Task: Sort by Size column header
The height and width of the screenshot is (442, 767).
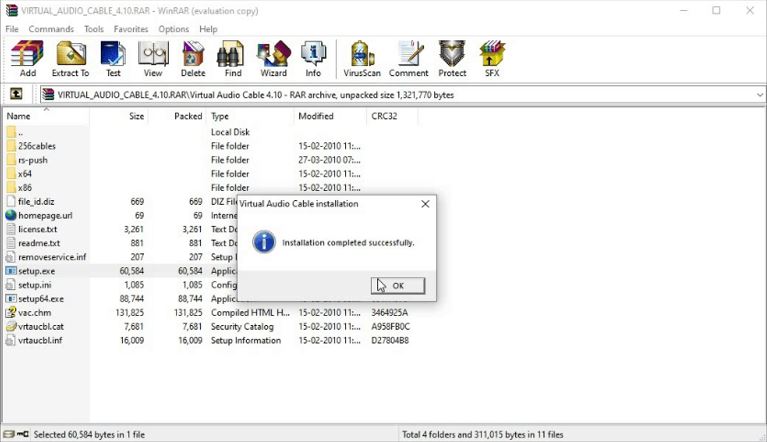Action: 119,116
